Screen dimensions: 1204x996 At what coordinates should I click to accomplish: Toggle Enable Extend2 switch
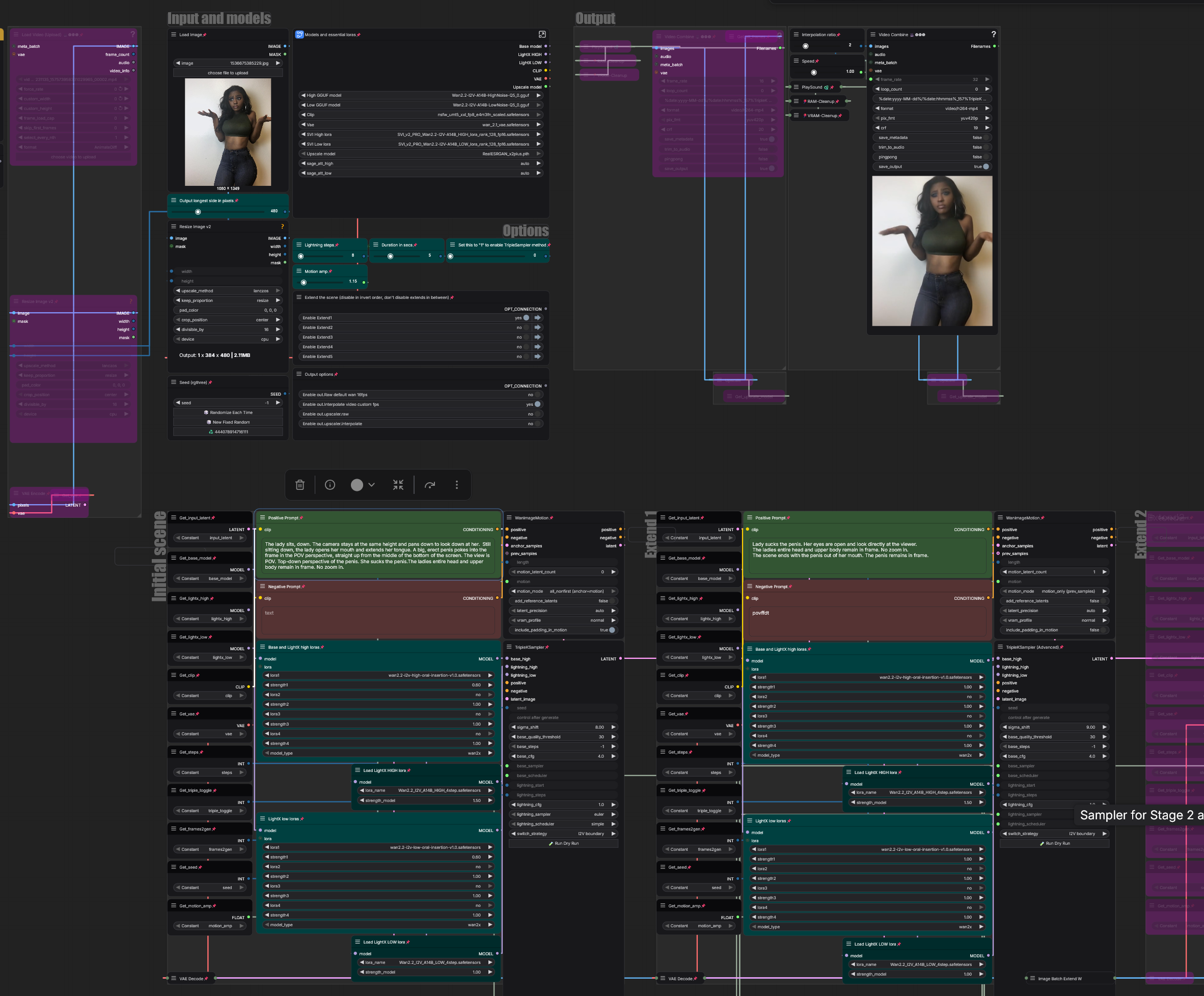526,327
